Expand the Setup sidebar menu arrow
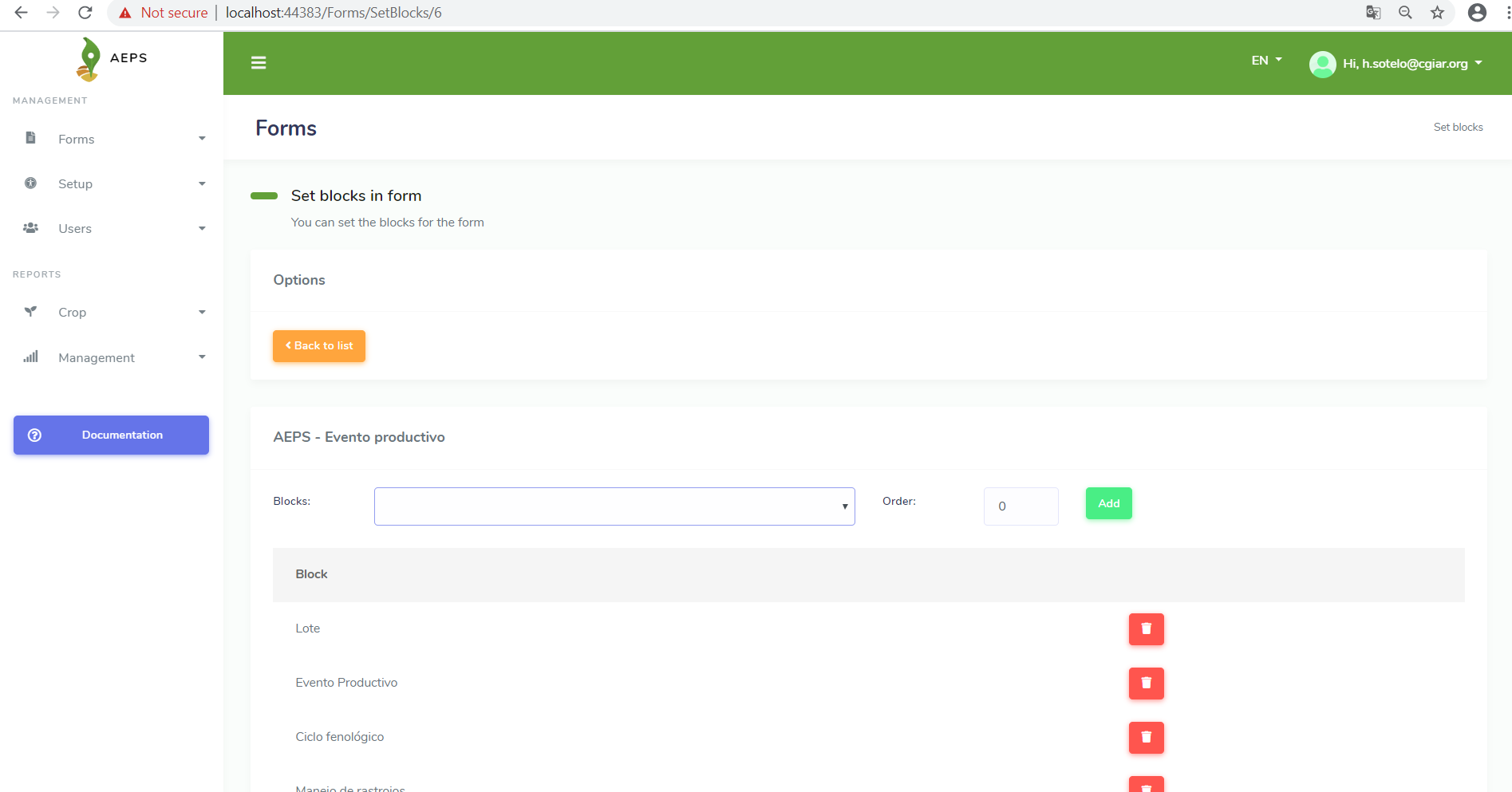 click(x=202, y=183)
